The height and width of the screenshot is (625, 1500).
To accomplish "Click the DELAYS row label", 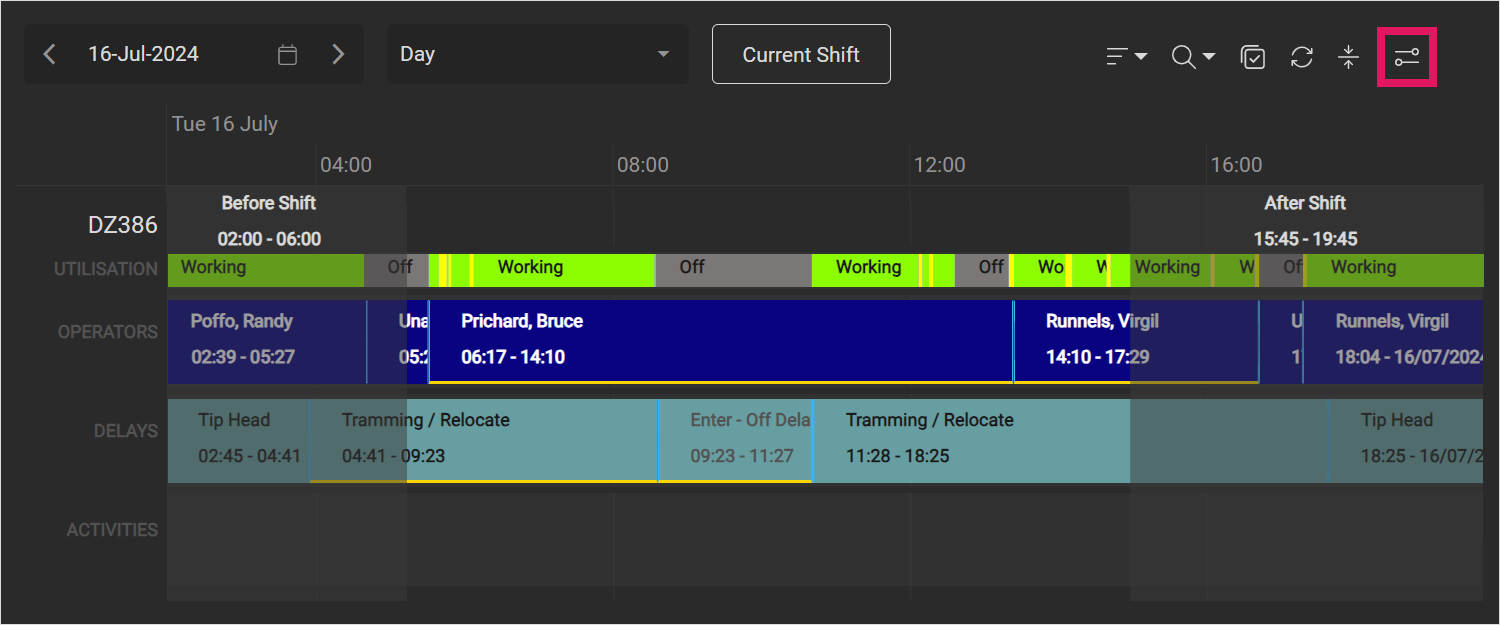I will (x=126, y=431).
